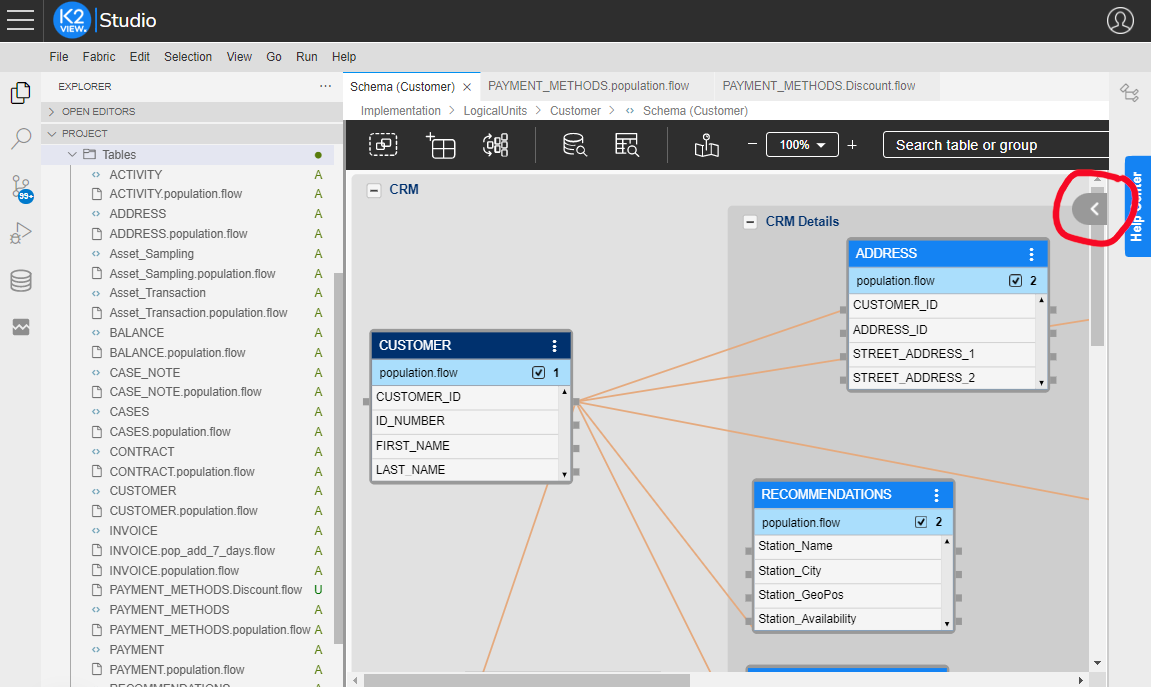Screen dimensions: 1151x687
Task: Open Source Control view with 99+ badge
Action: pyautogui.click(x=20, y=187)
